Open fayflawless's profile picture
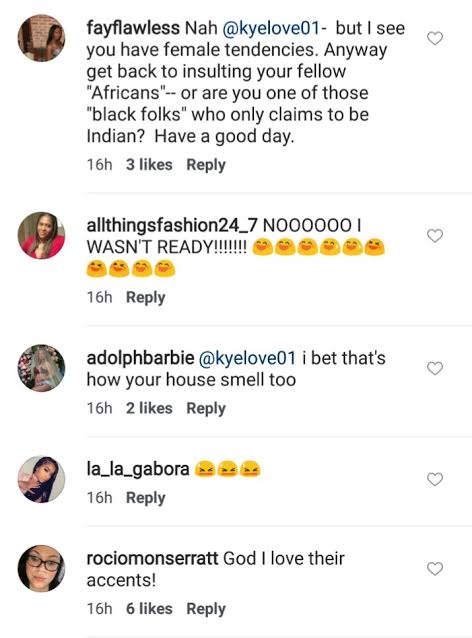 [x=41, y=38]
